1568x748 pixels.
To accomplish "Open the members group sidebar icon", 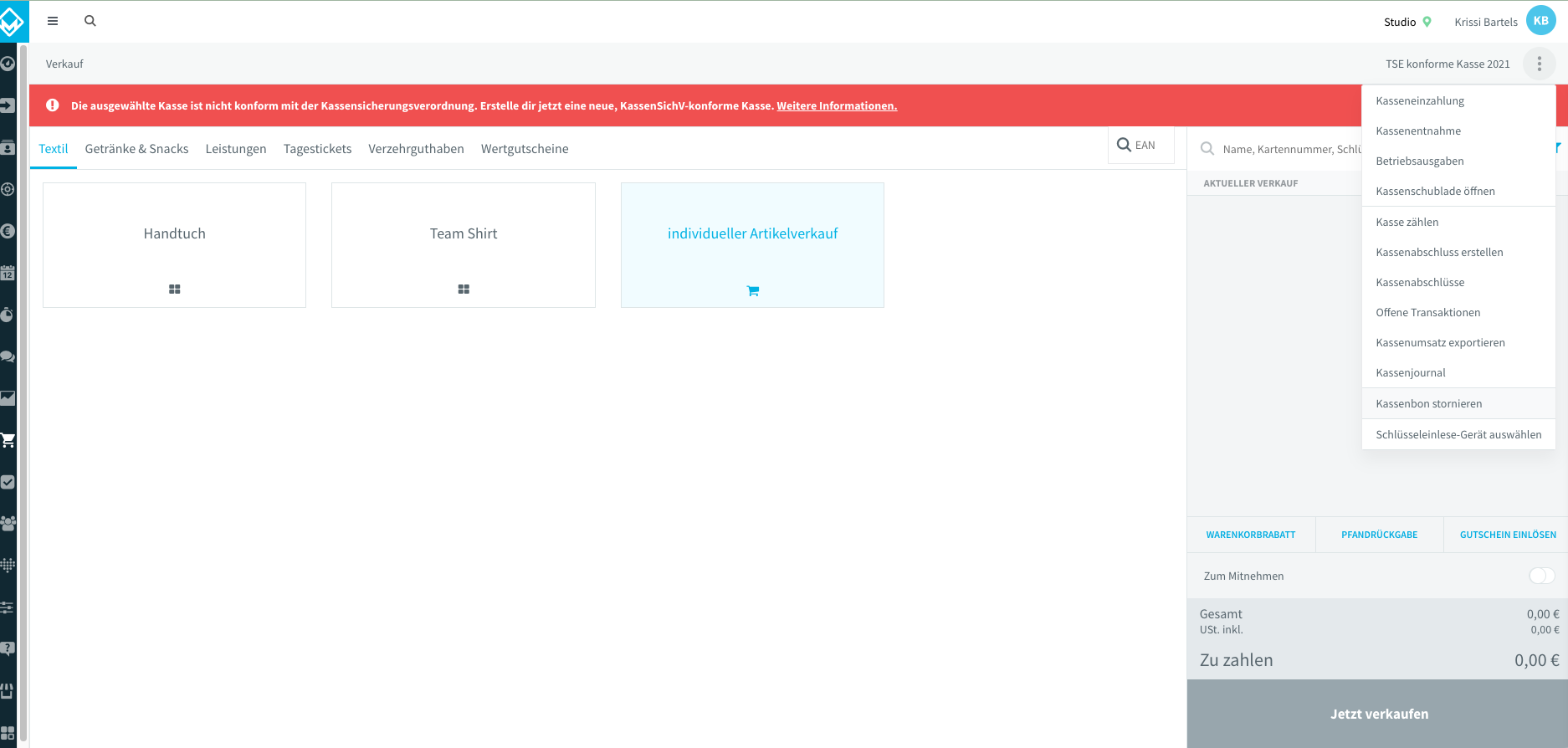I will [8, 524].
